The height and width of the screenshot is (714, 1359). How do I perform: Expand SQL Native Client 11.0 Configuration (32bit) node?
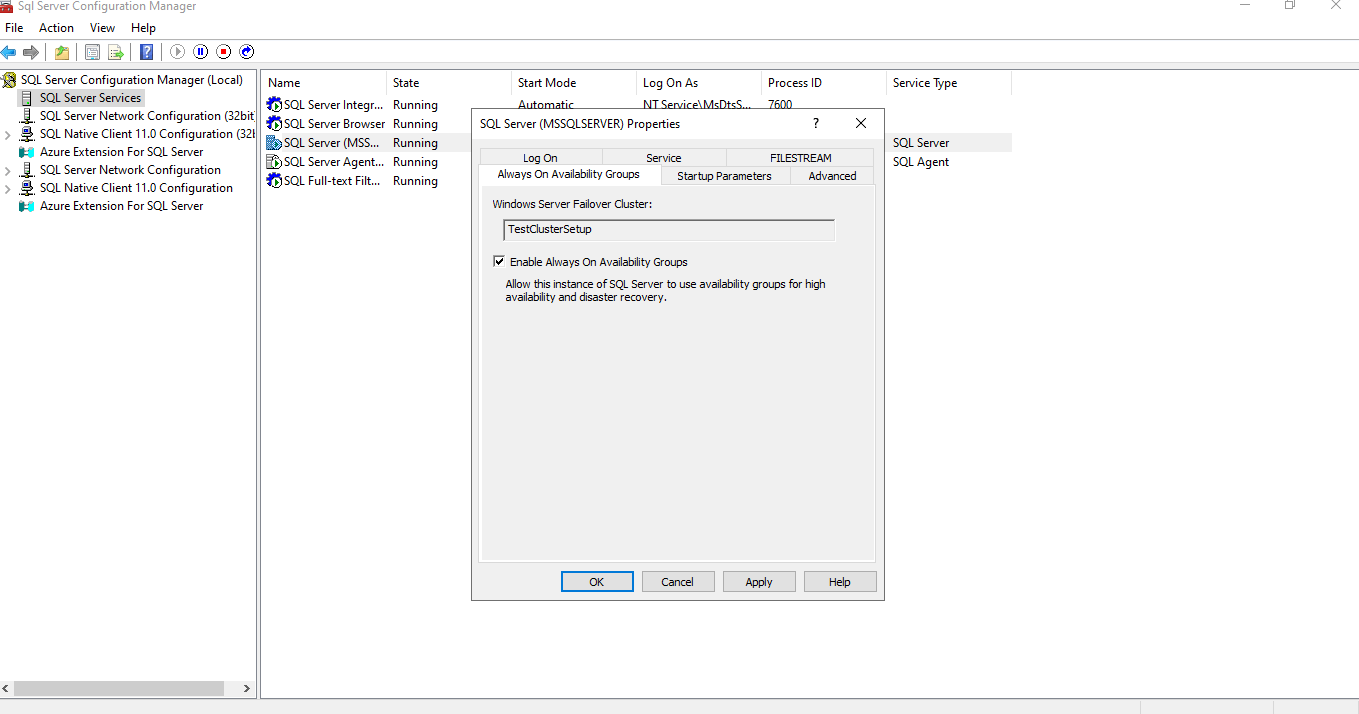(x=8, y=134)
